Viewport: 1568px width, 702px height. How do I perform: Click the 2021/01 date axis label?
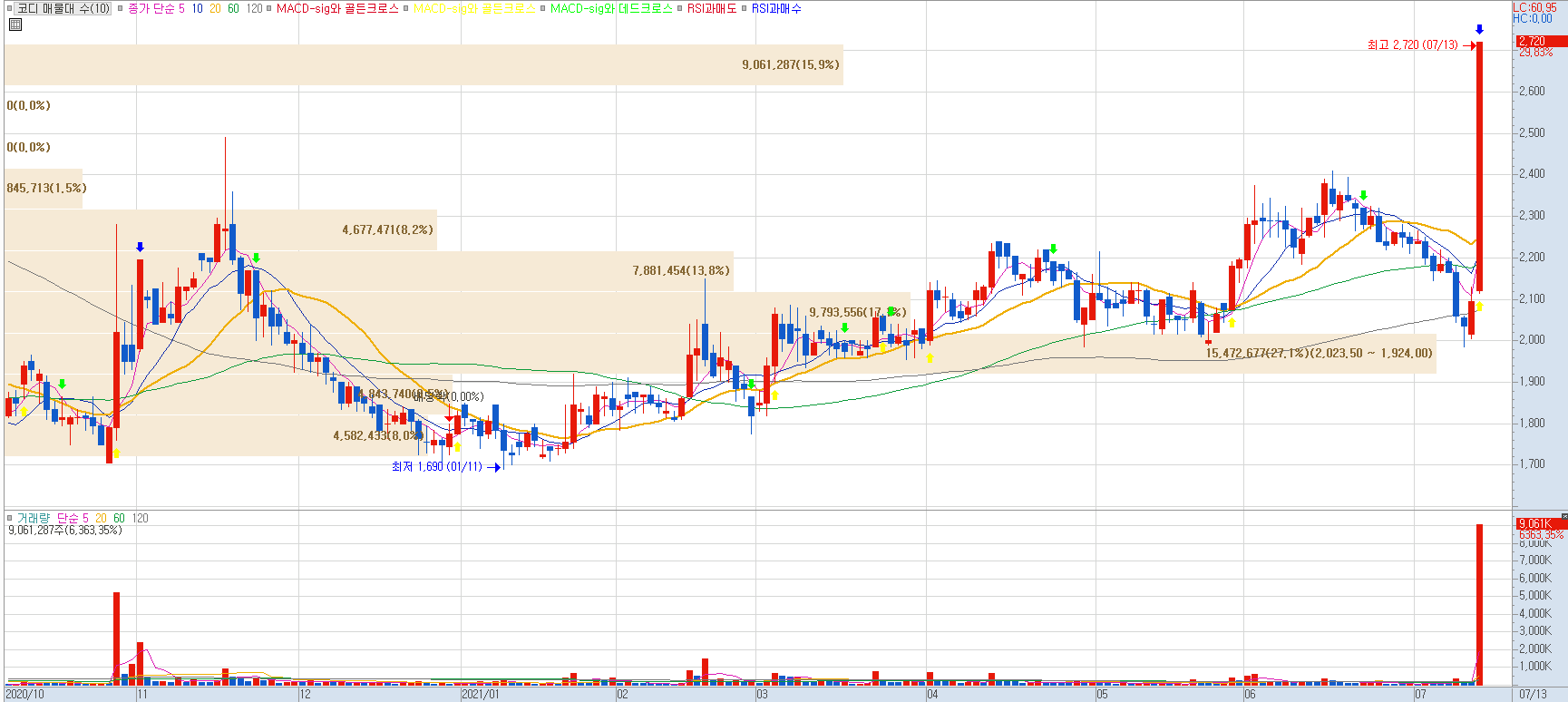[481, 695]
